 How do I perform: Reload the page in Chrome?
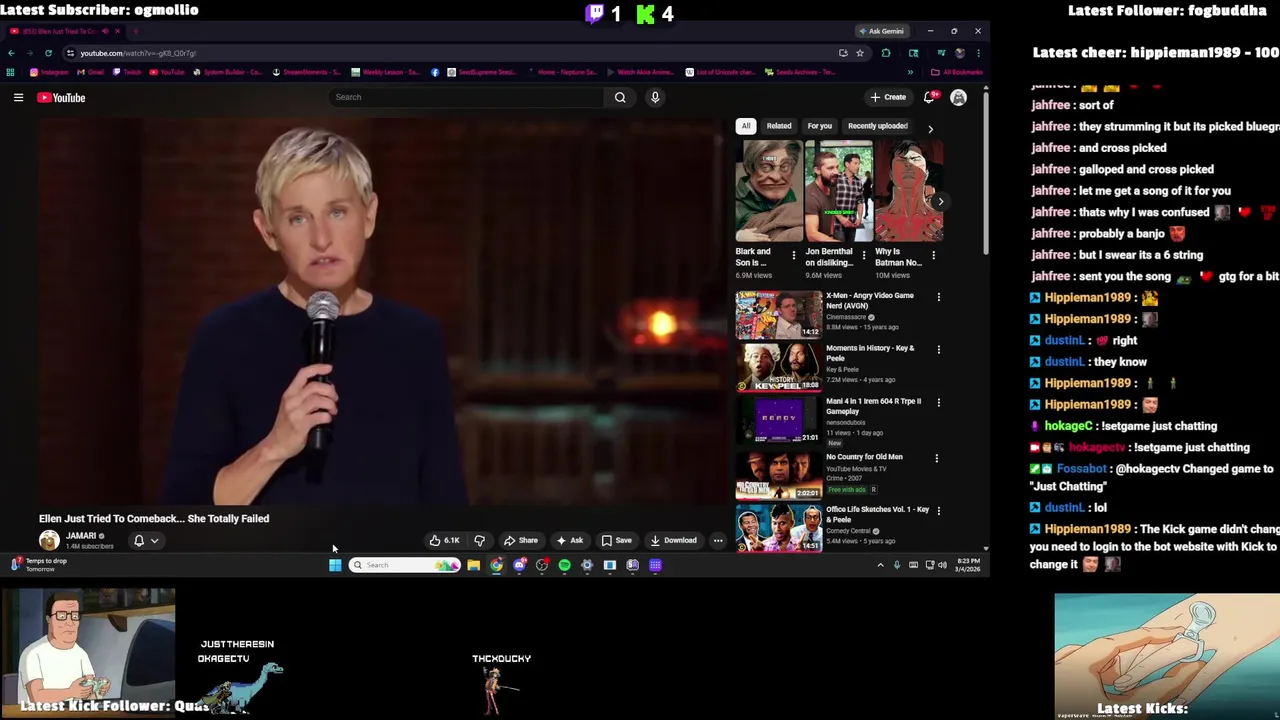pyautogui.click(x=48, y=53)
